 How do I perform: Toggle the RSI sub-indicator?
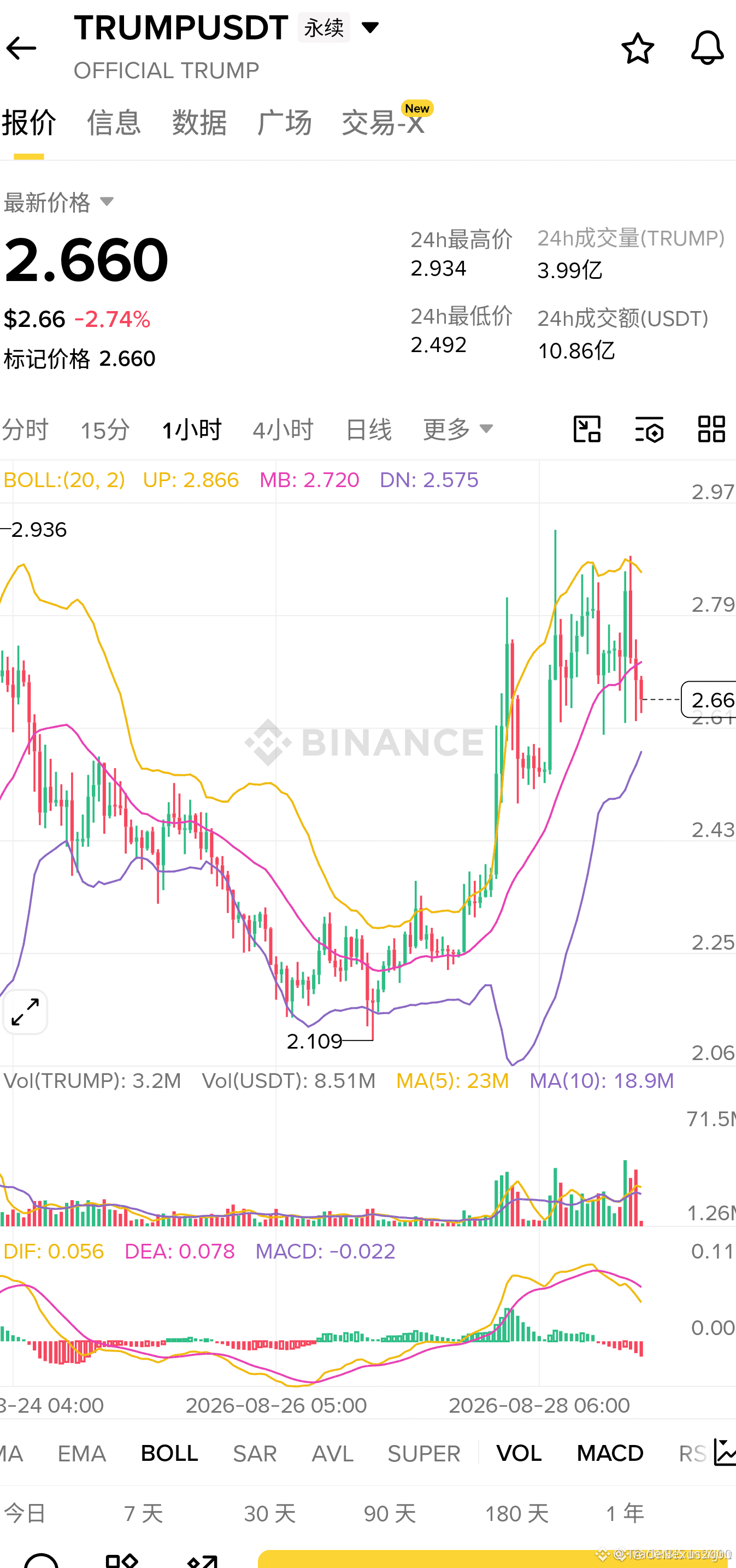pyautogui.click(x=693, y=1454)
